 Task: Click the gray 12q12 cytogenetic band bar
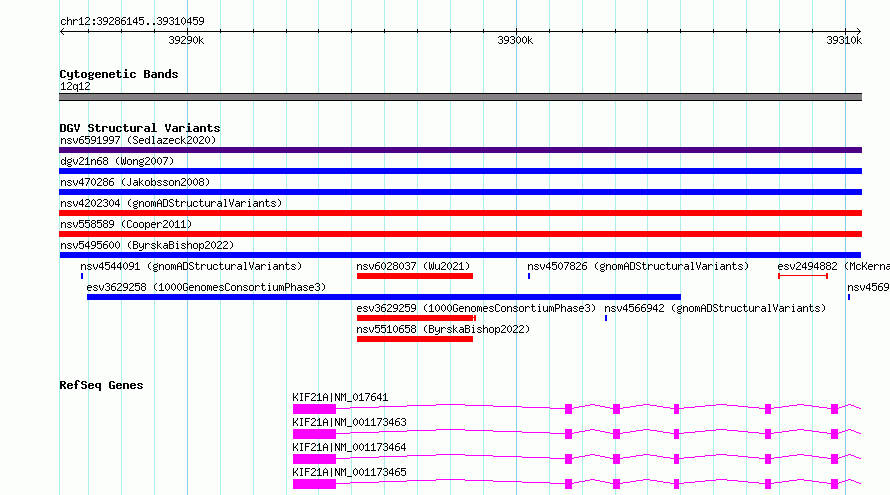[x=460, y=97]
